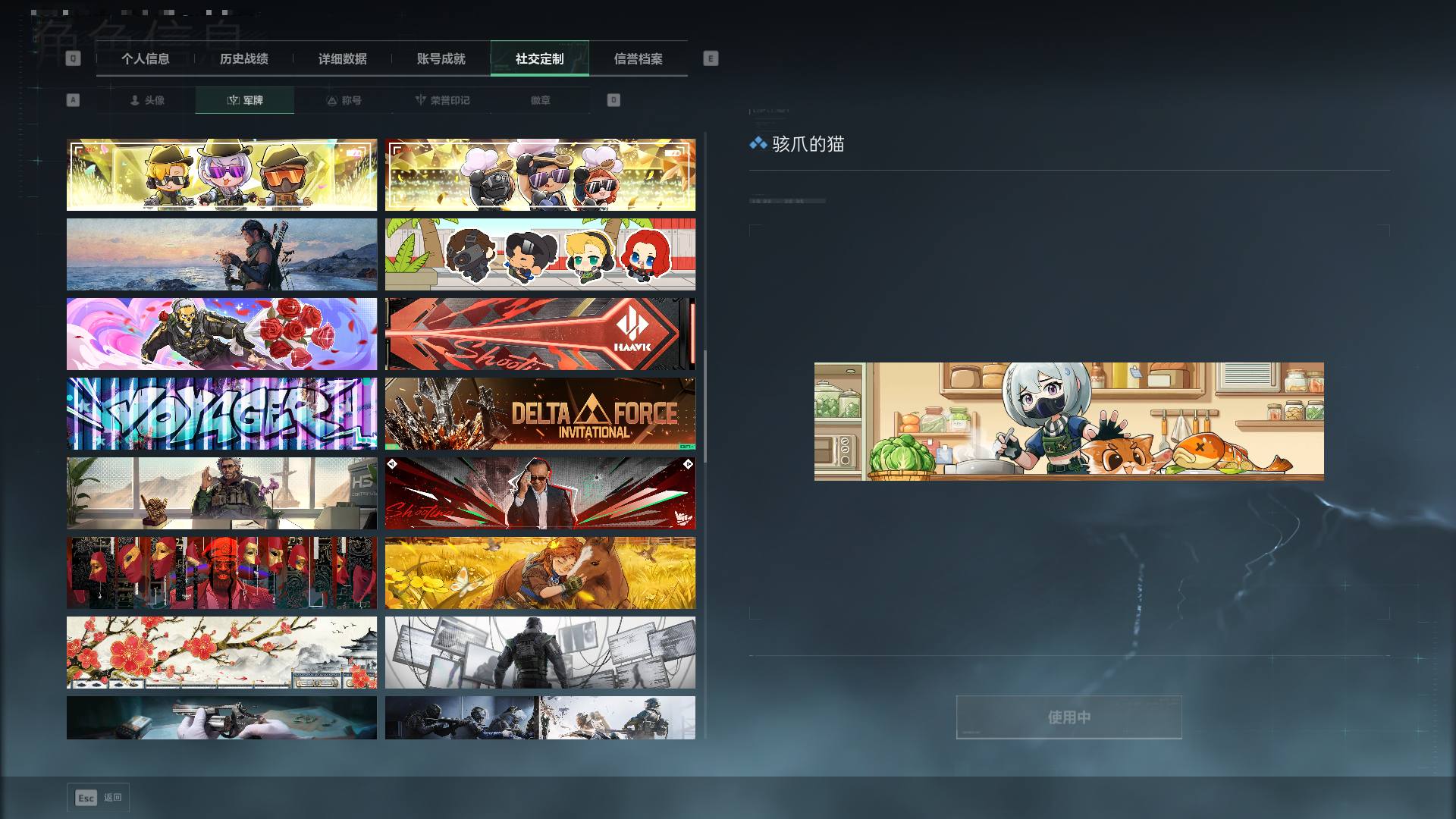This screenshot has width=1456, height=819.
Task: Switch to the 历史战绩 tab
Action: (244, 58)
